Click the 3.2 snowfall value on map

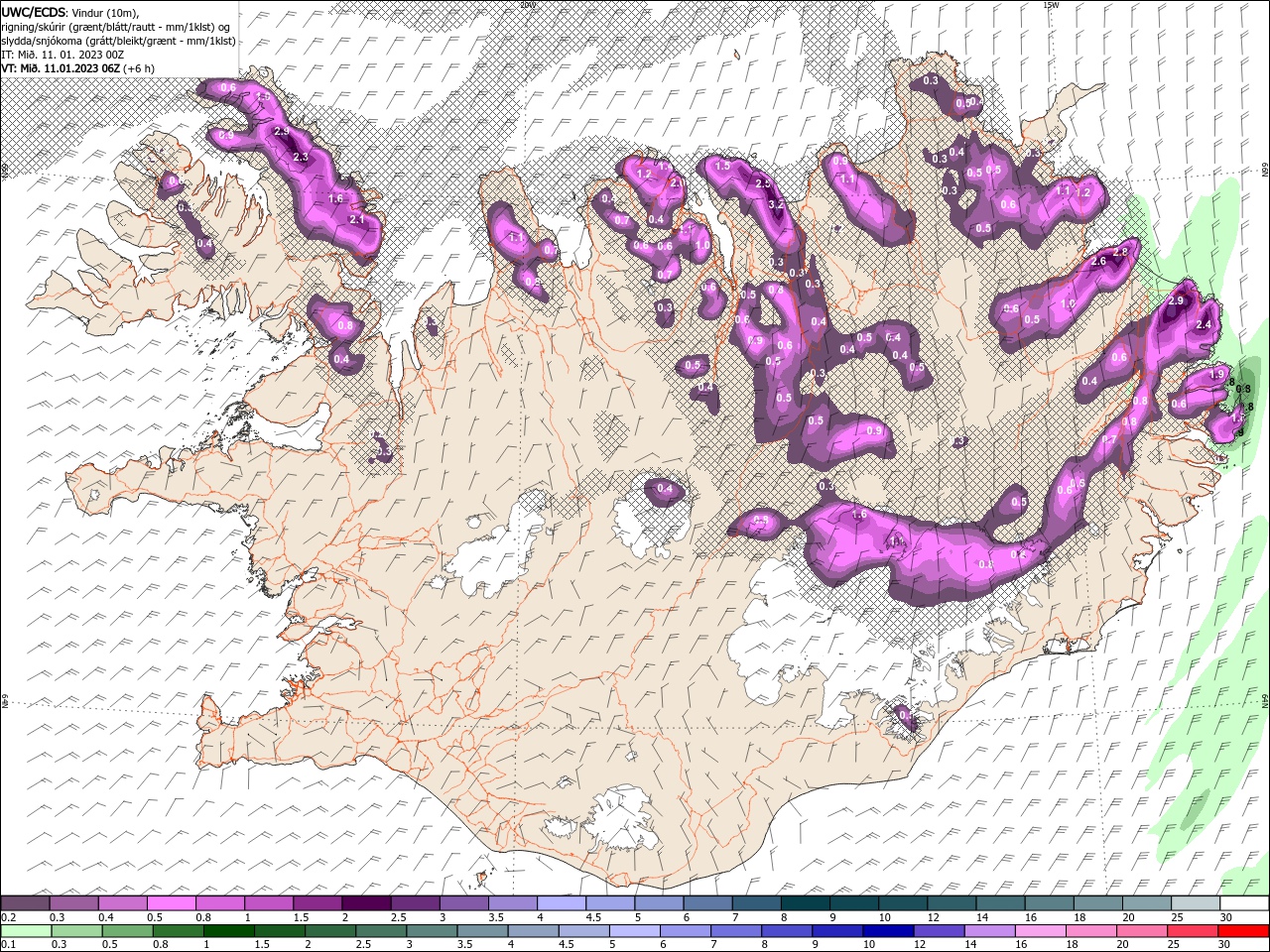click(x=776, y=203)
